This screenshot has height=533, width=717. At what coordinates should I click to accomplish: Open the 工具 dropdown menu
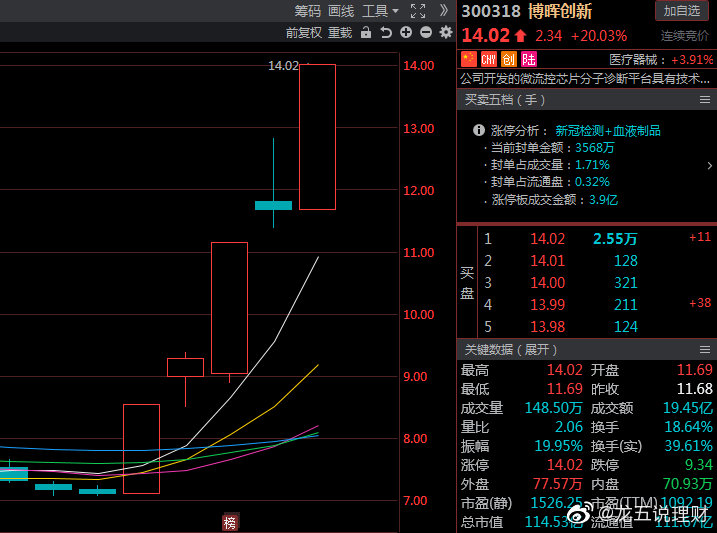(380, 11)
